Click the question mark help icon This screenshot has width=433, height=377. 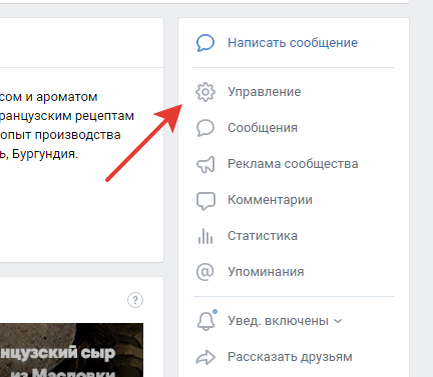(135, 300)
